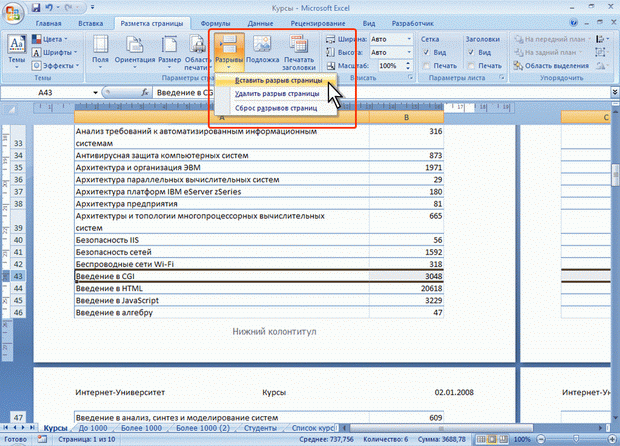Choose Вставить разрыв страницы

tap(277, 80)
